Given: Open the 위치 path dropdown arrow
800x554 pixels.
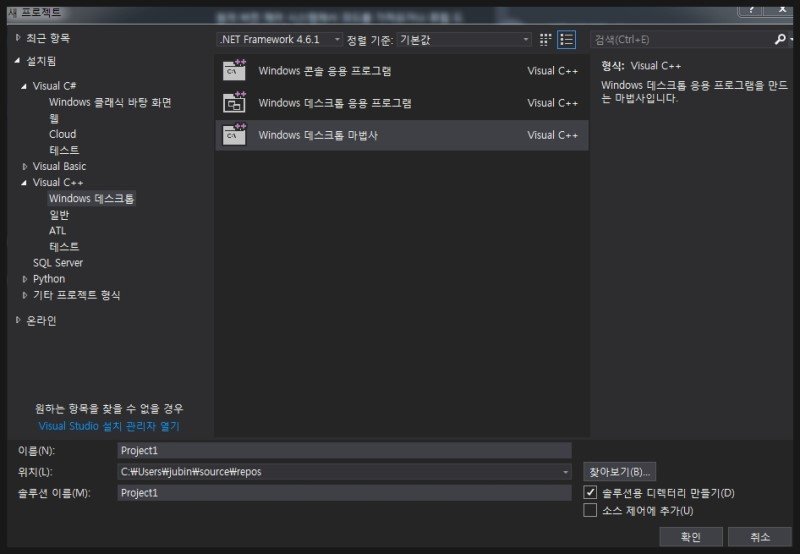Looking at the screenshot, I should (x=565, y=472).
